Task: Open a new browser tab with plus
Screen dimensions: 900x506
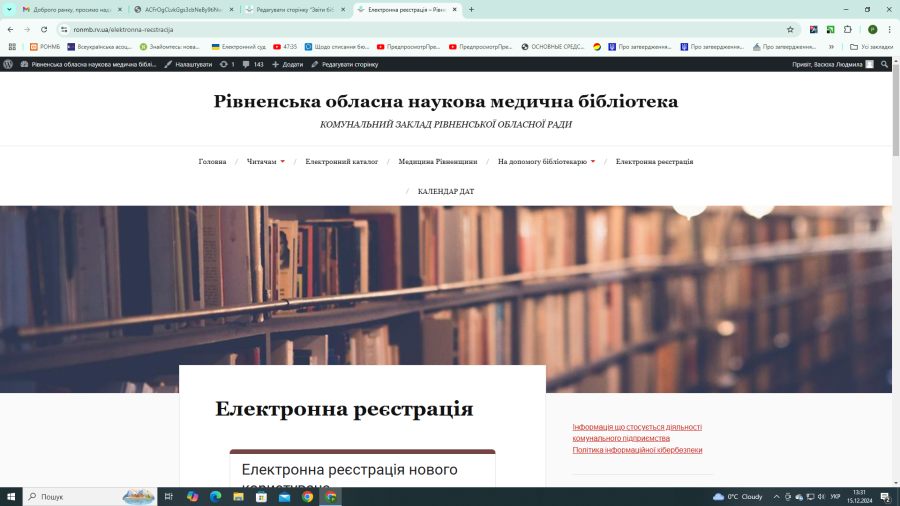Action: (x=471, y=10)
